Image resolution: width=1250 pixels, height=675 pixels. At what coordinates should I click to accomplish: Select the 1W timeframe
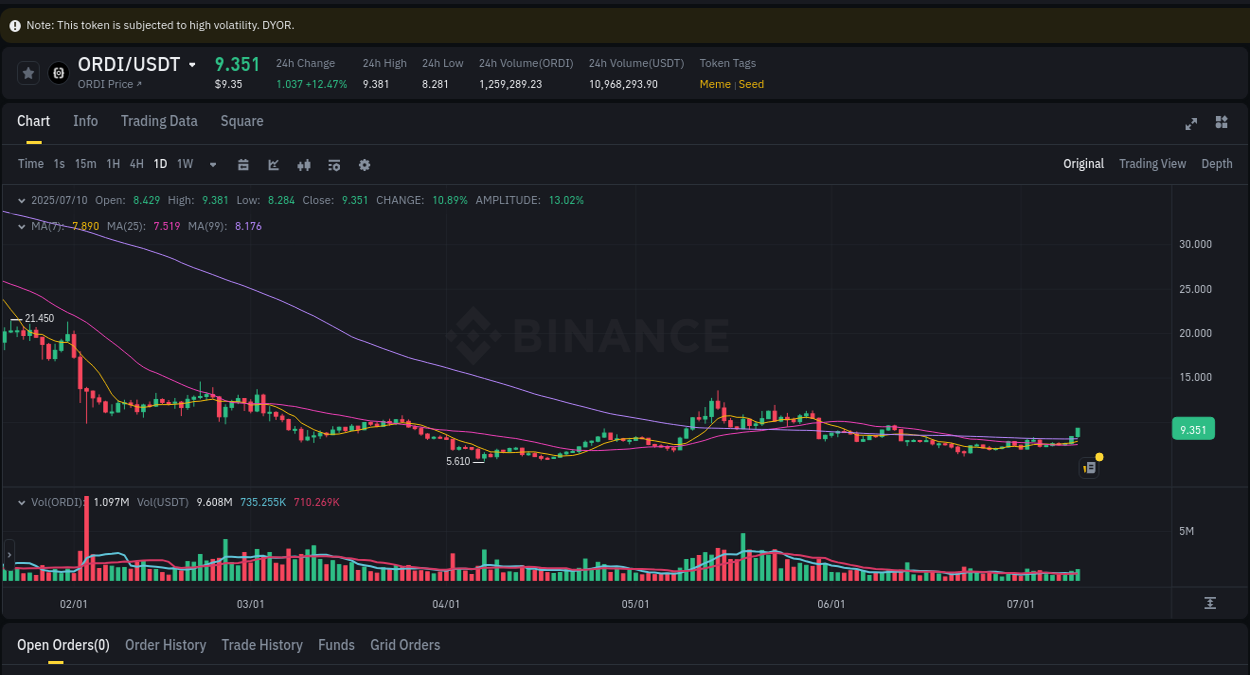(x=184, y=164)
